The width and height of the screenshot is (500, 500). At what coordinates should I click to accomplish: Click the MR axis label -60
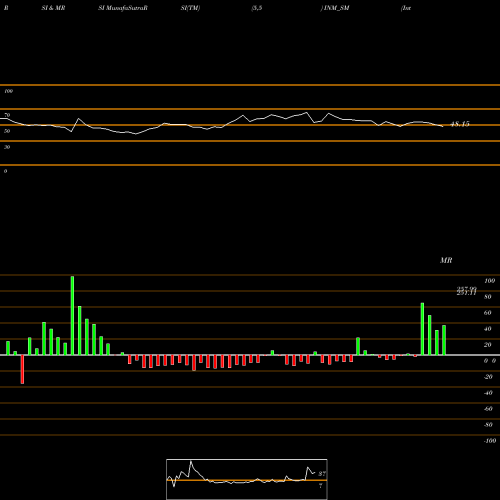[x=488, y=409]
